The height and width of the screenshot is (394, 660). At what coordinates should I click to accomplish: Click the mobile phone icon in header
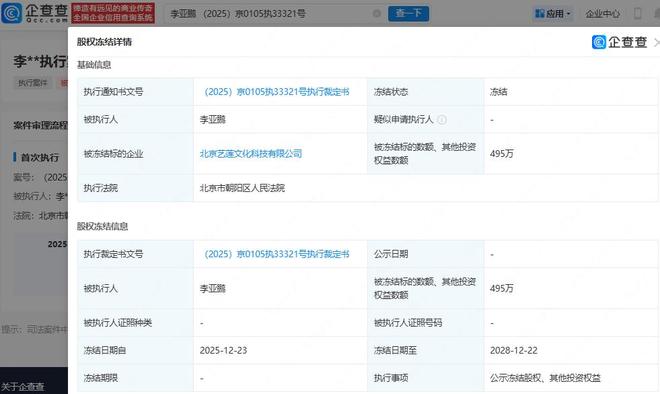tap(638, 13)
